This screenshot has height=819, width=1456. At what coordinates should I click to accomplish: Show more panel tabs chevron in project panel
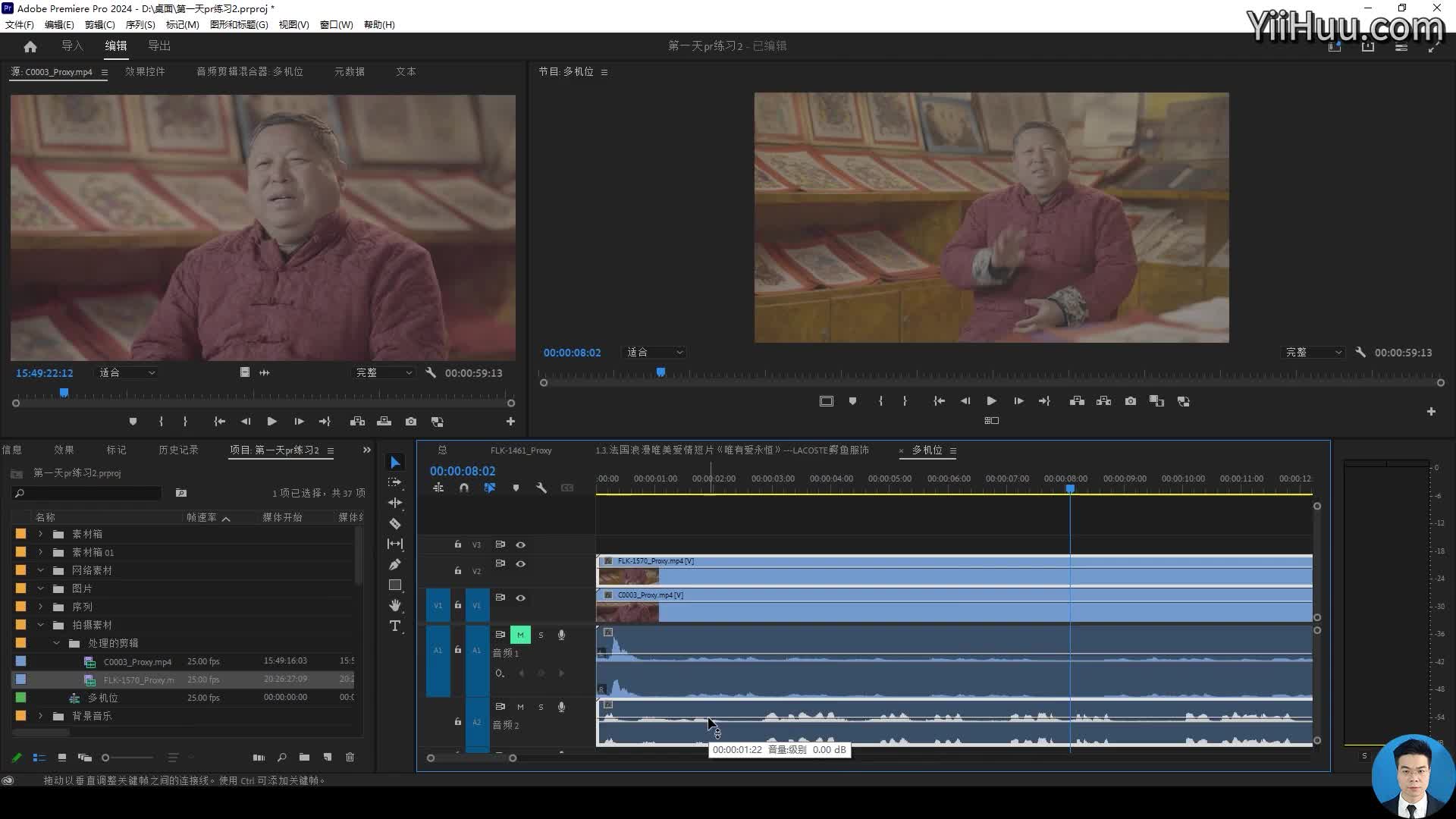[367, 450]
